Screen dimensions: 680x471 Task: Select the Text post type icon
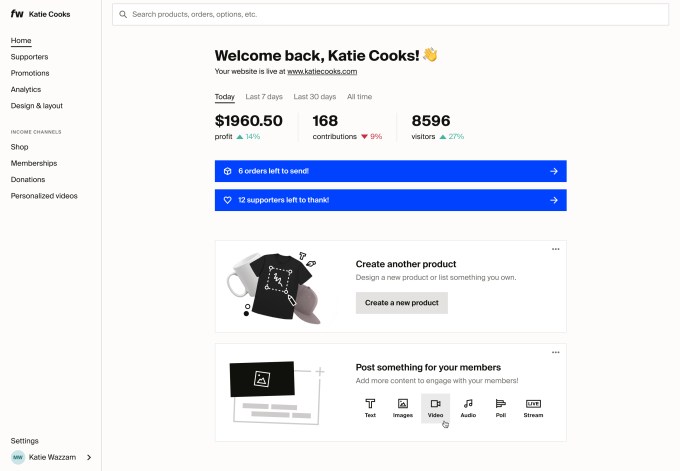tap(370, 404)
